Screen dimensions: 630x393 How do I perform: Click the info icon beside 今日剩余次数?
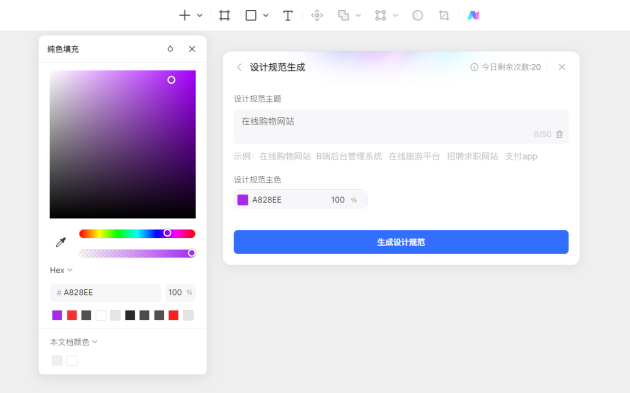pyautogui.click(x=474, y=67)
